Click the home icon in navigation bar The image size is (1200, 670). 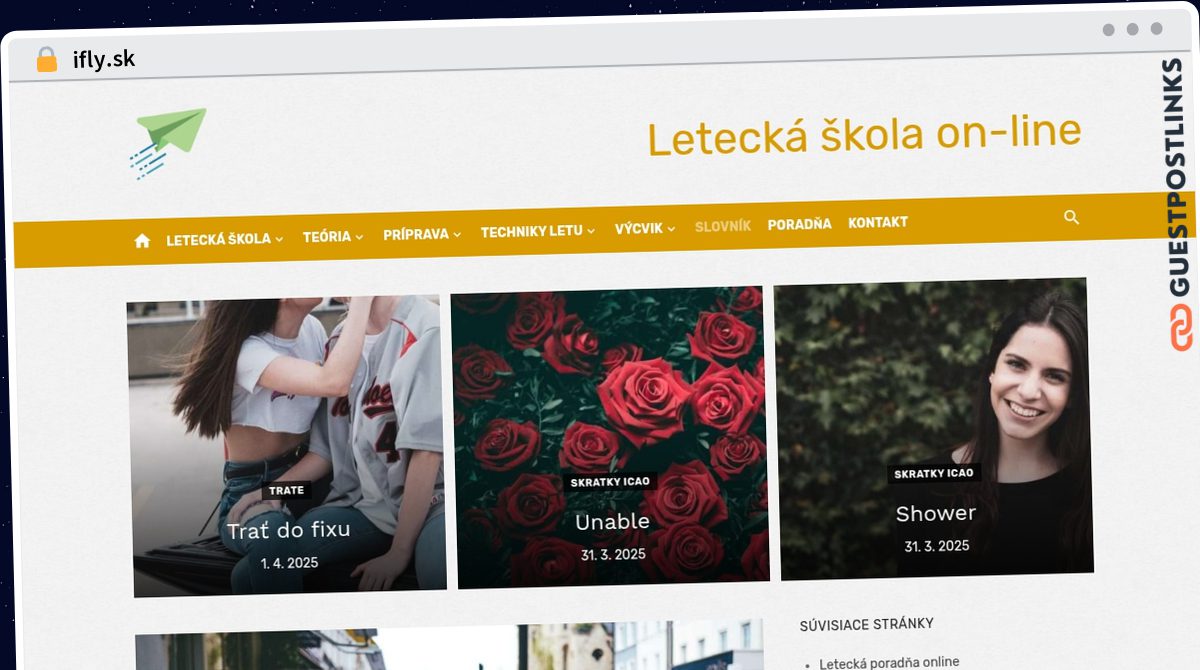[x=142, y=240]
